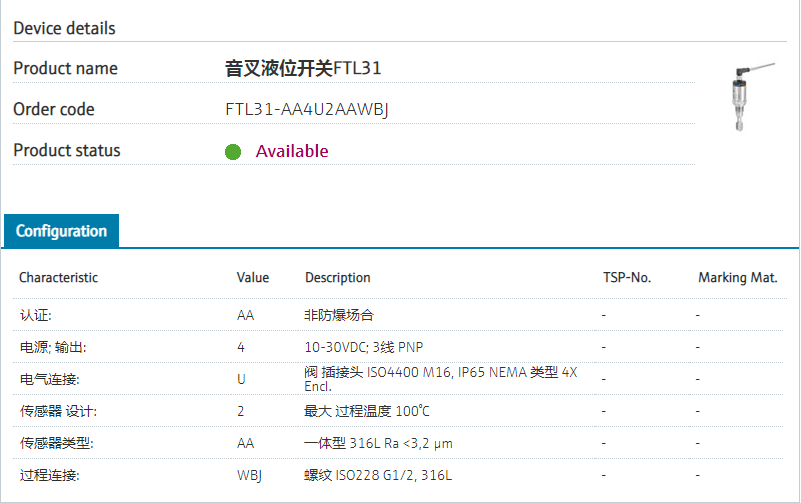Click the Value column header
The image size is (801, 503).
point(253,277)
